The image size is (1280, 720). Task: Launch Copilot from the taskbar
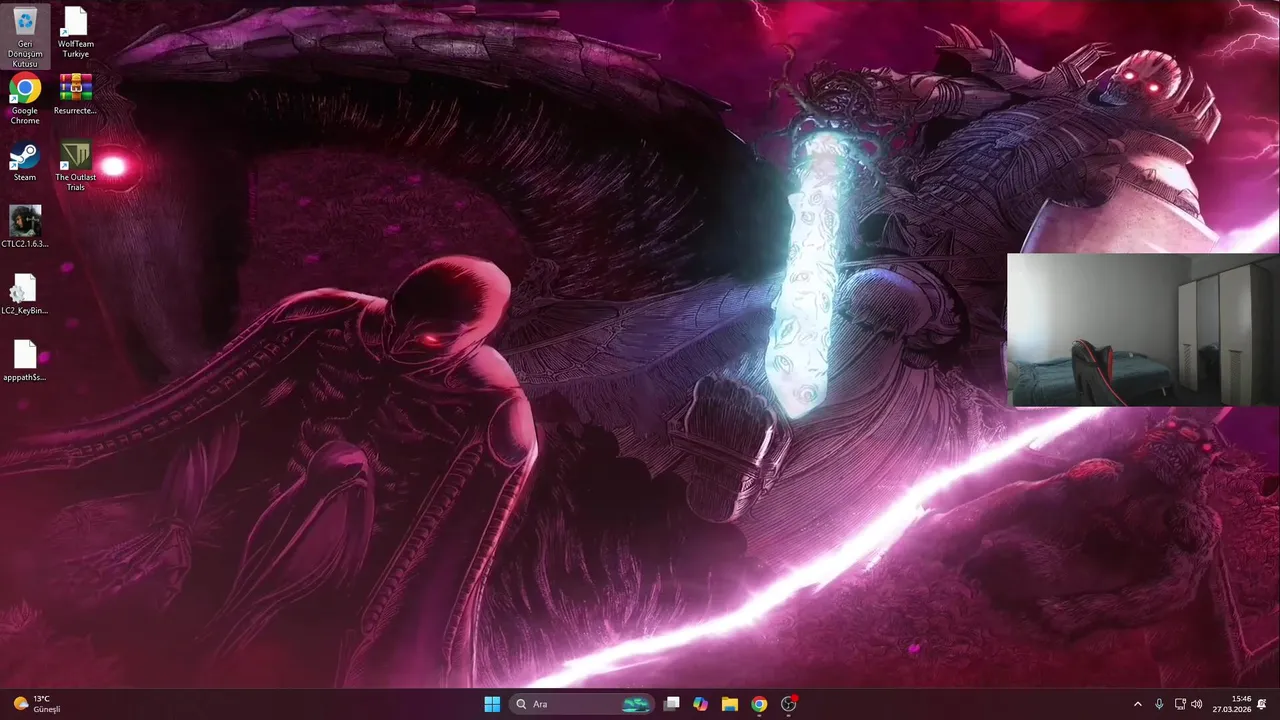701,704
